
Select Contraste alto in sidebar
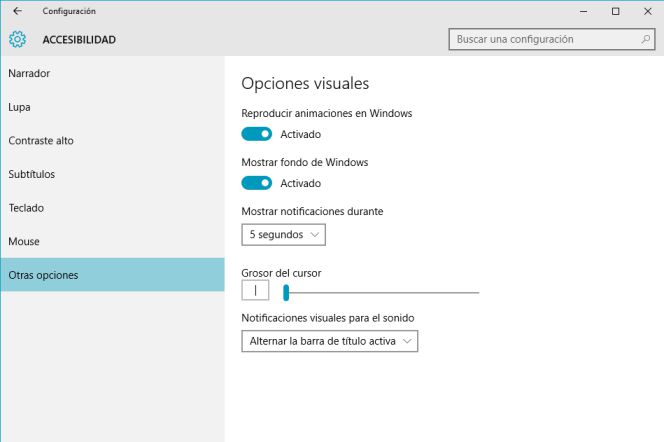(112, 141)
